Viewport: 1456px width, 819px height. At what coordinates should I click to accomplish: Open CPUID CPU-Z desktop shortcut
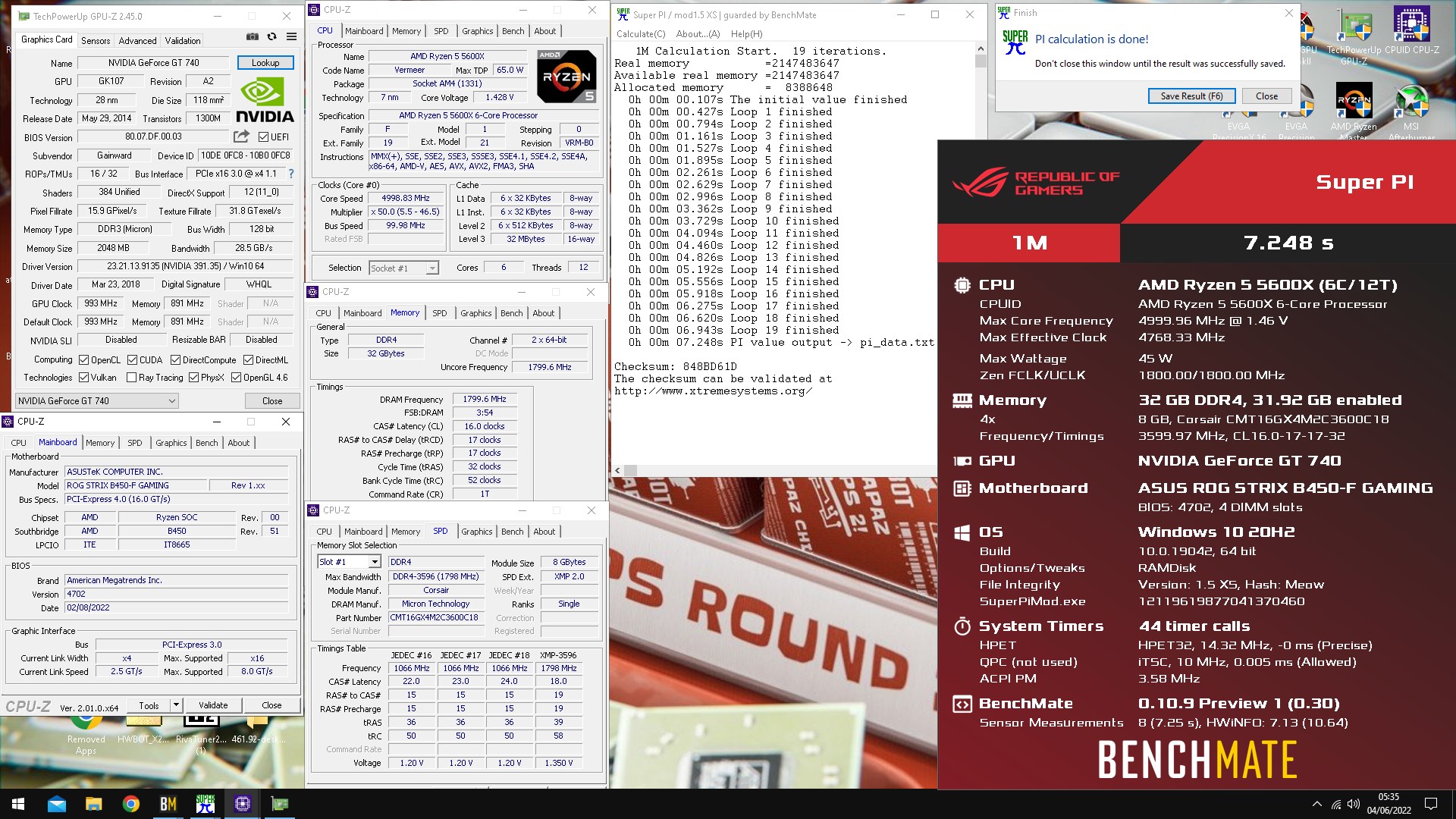tap(1411, 32)
